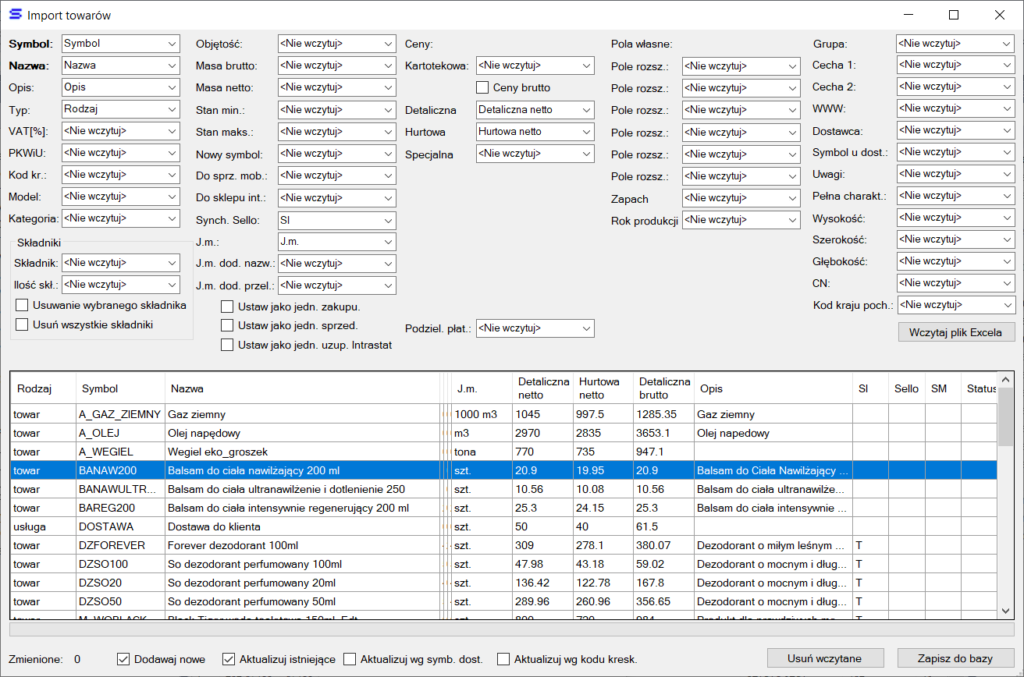The image size is (1024, 677).
Task: Toggle the Dodawaj nowe checkbox
Action: 125,660
